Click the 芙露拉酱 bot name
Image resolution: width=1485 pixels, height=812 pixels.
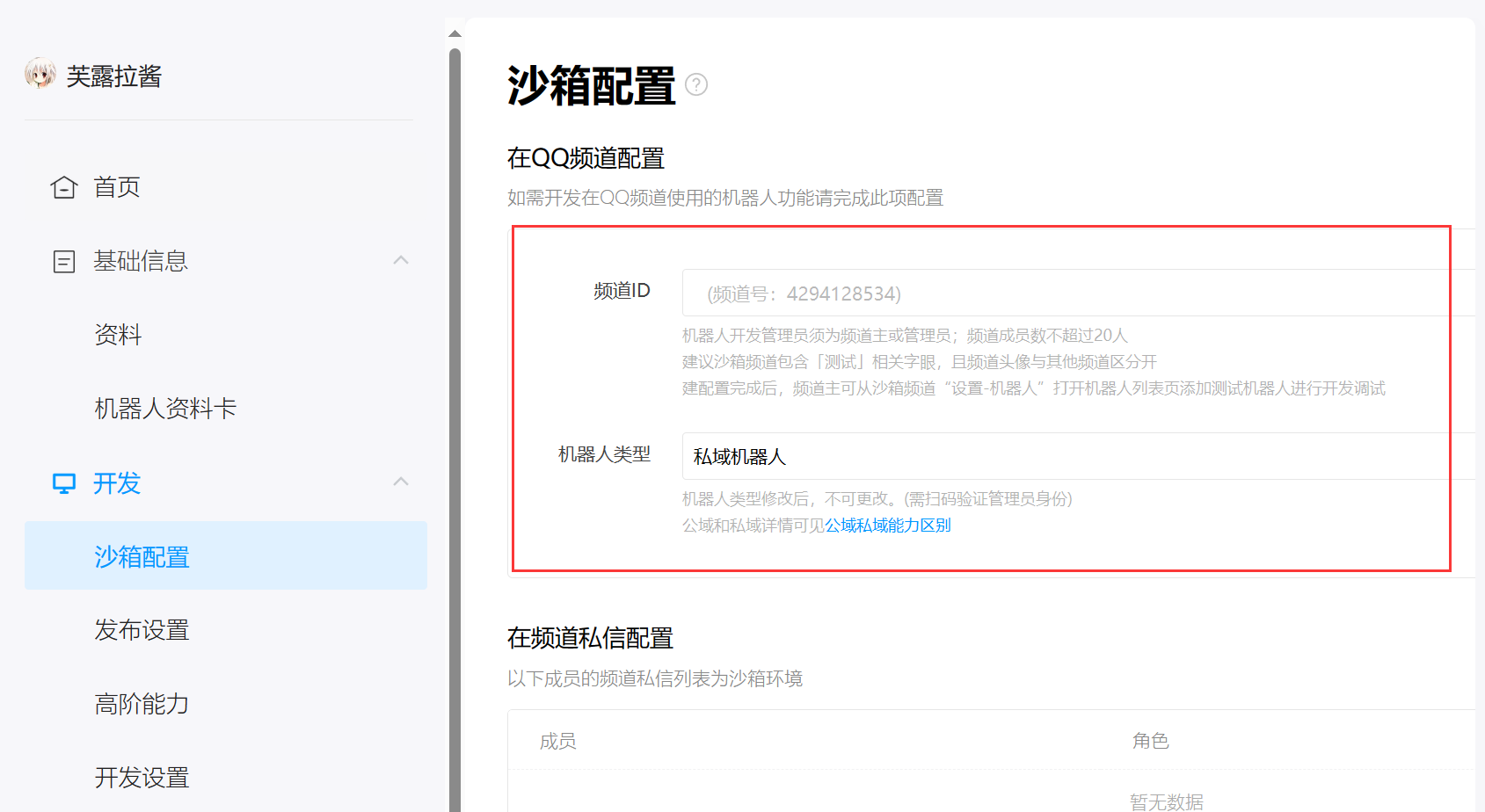click(x=114, y=76)
